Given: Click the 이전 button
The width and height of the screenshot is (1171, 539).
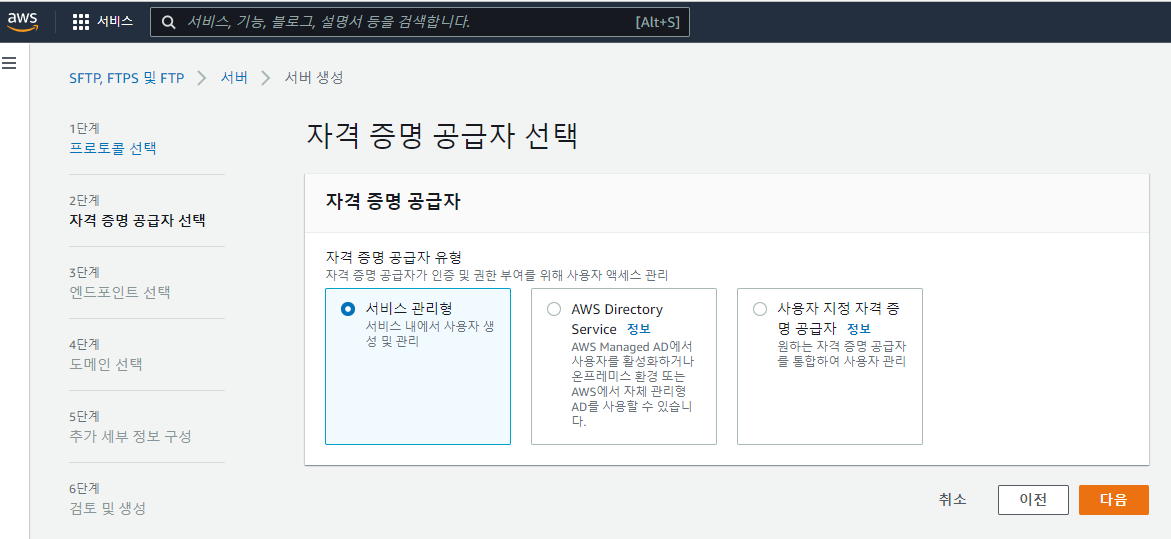Looking at the screenshot, I should tap(1033, 500).
